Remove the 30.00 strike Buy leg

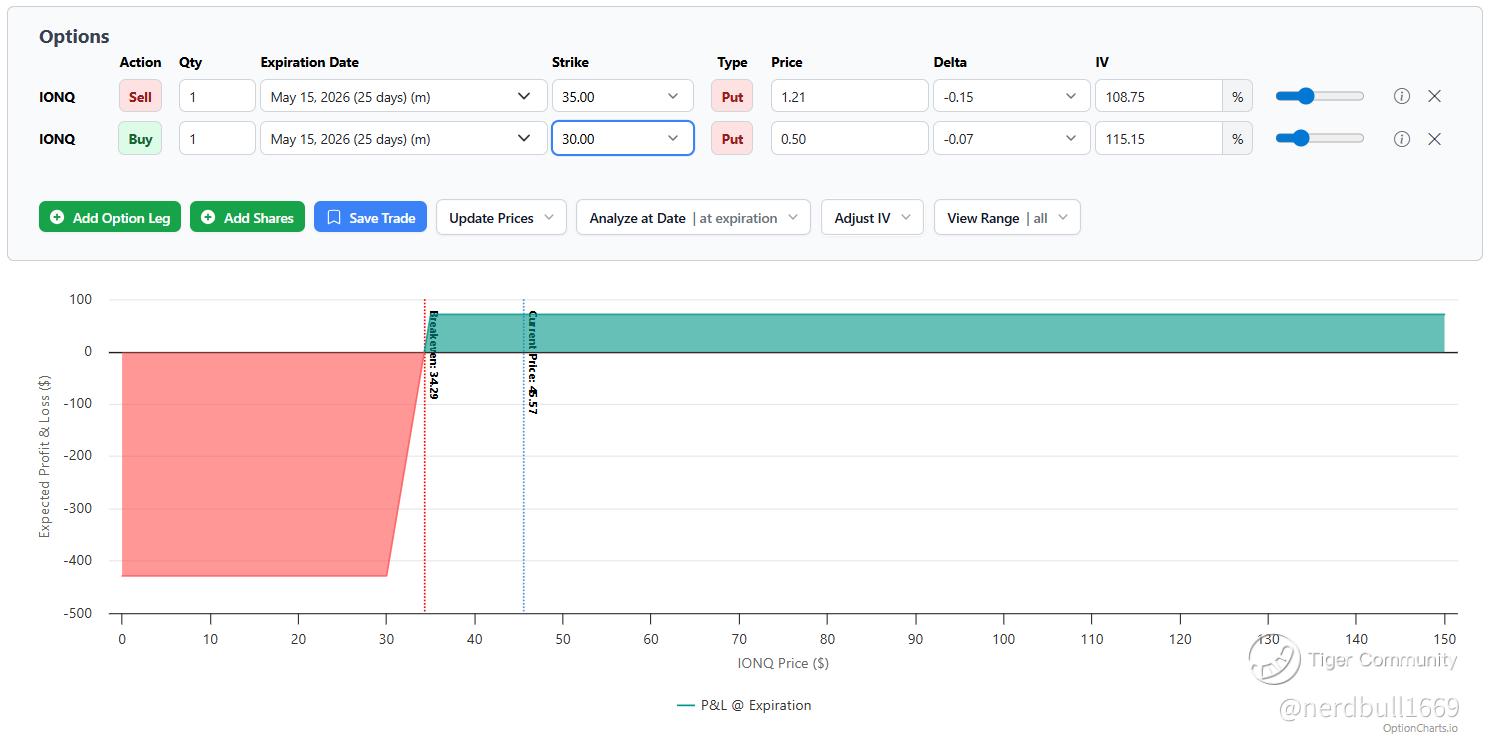click(1434, 139)
